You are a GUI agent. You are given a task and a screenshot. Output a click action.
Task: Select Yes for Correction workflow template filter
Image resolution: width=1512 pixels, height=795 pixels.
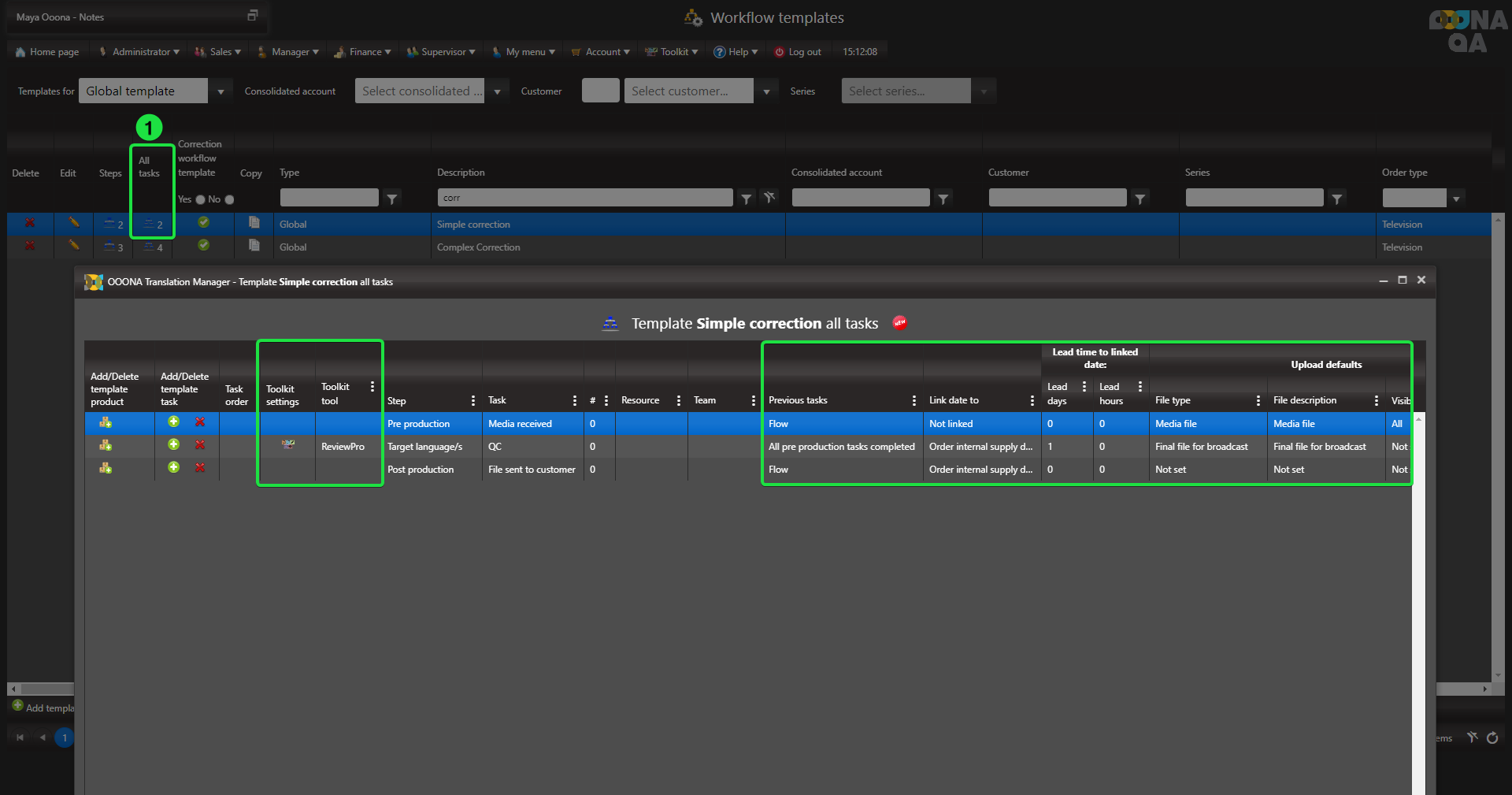click(200, 199)
